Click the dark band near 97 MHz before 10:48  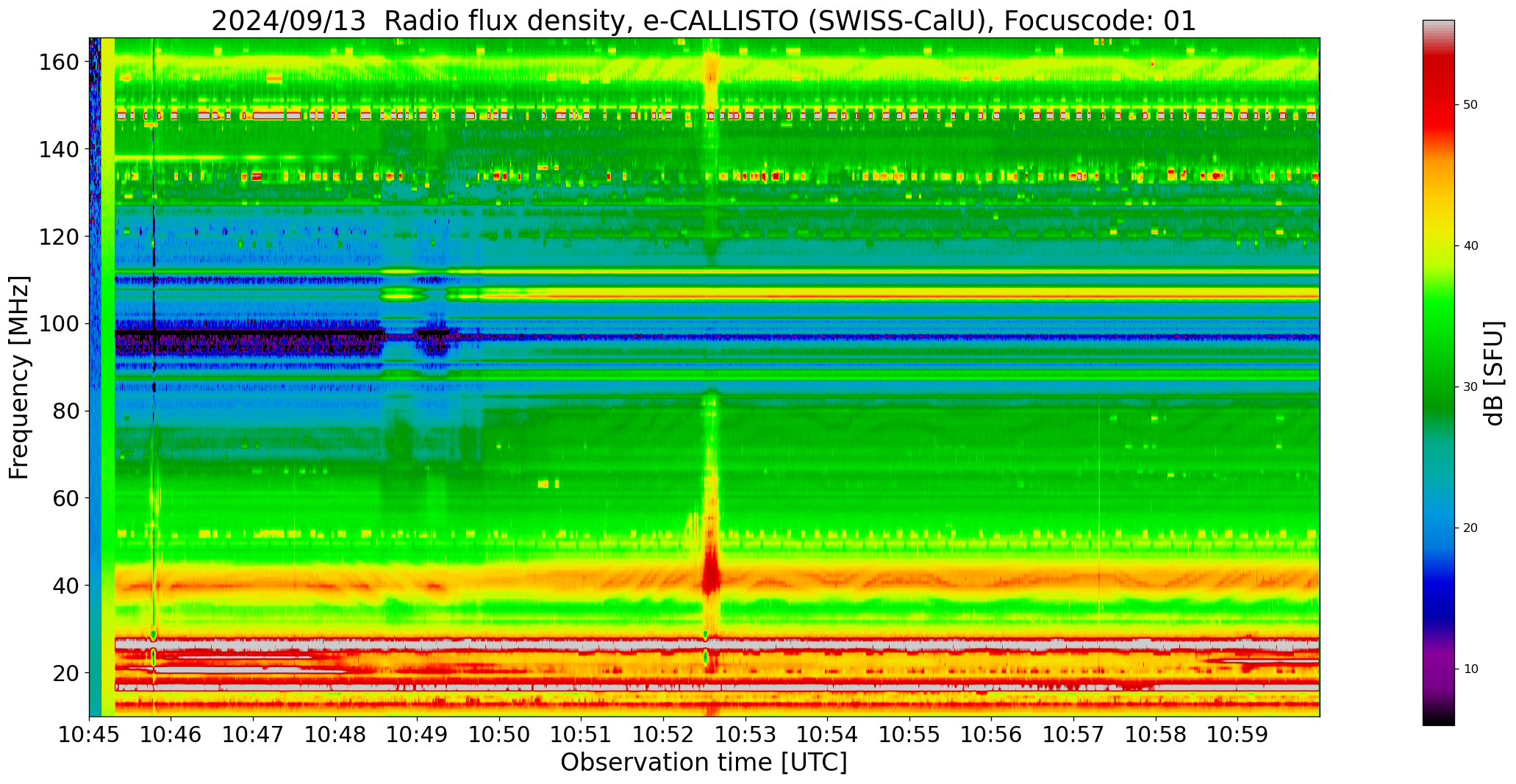(249, 340)
